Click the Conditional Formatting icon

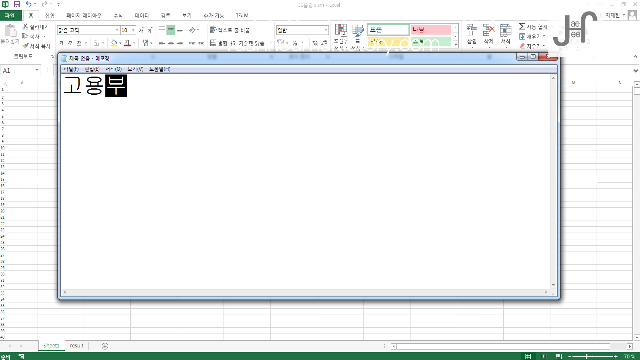coord(340,30)
